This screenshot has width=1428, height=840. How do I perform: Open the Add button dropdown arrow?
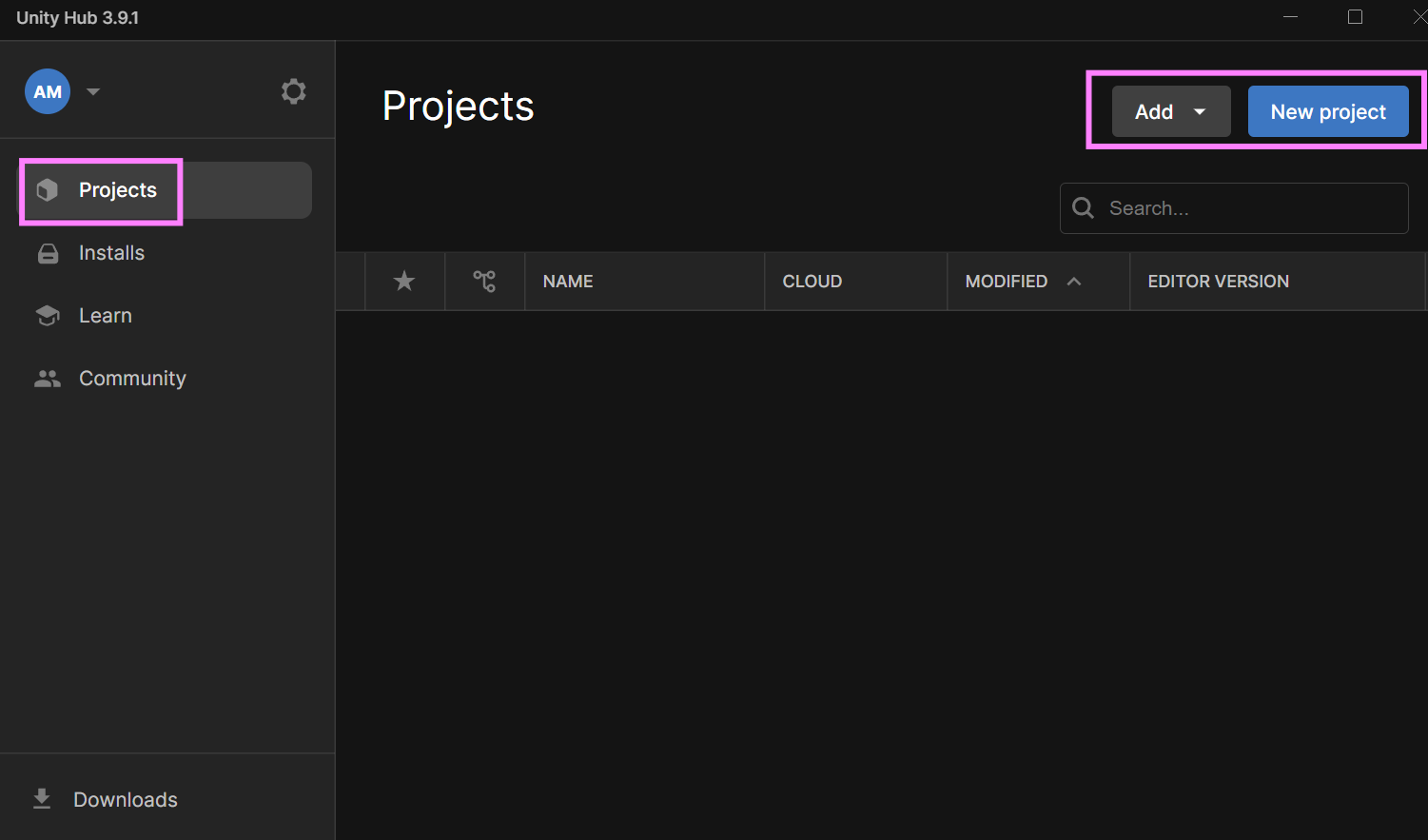[x=1200, y=112]
